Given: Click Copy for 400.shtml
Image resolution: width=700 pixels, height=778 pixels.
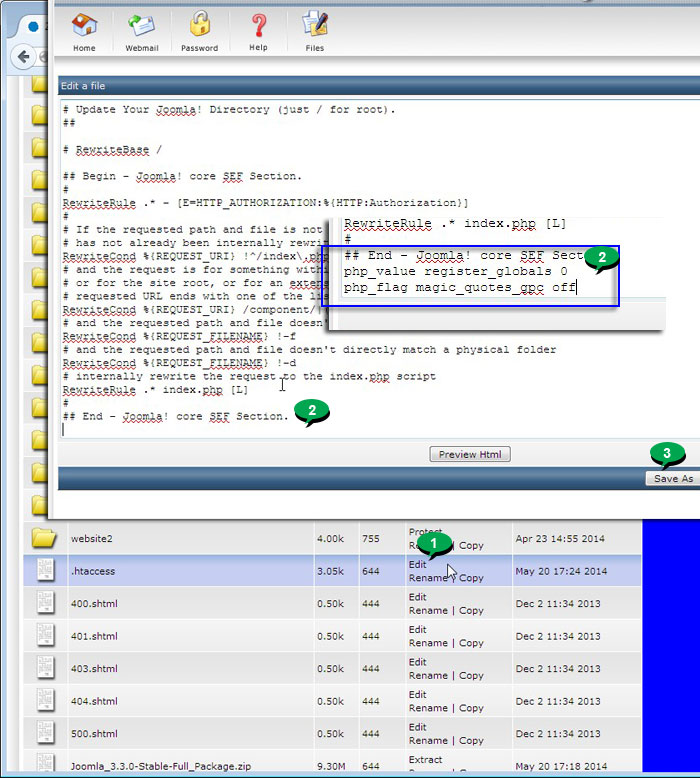Looking at the screenshot, I should click(x=471, y=610).
